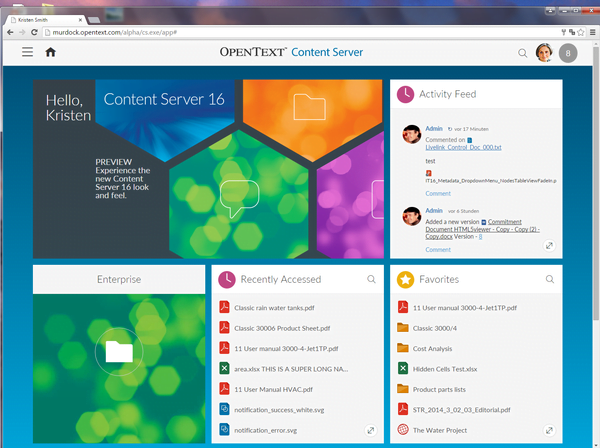Click browser back arrow

(x=10, y=32)
